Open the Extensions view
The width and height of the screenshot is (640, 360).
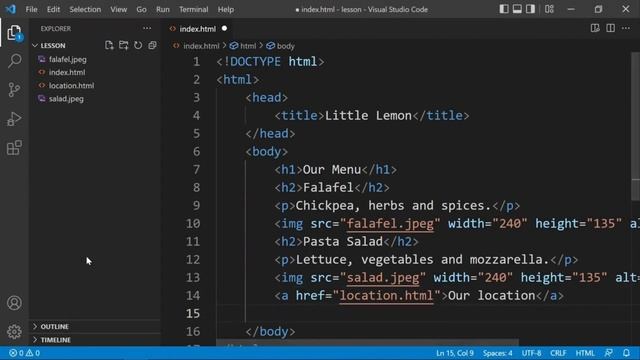pos(14,148)
